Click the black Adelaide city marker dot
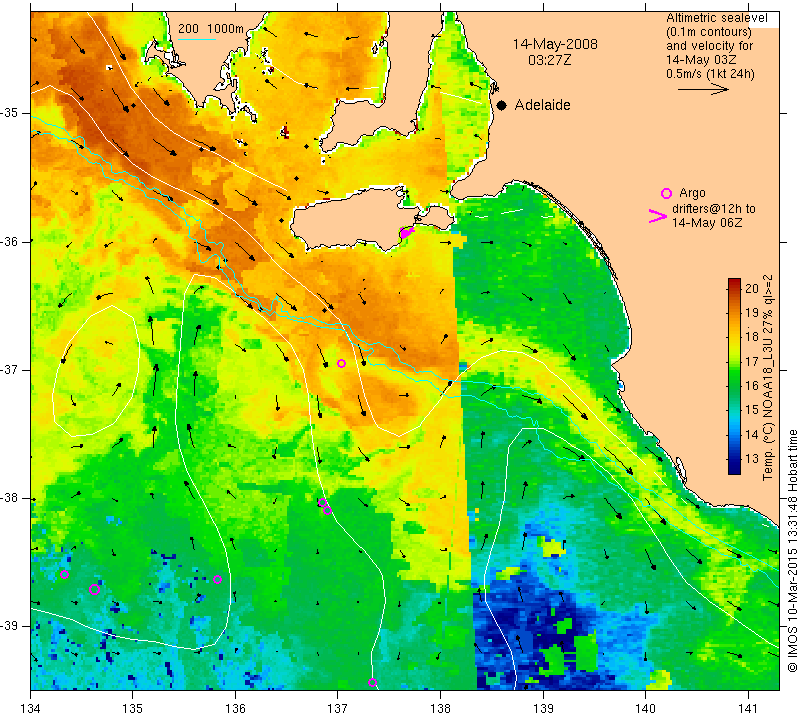Screen dimensions: 800x720 [502, 106]
